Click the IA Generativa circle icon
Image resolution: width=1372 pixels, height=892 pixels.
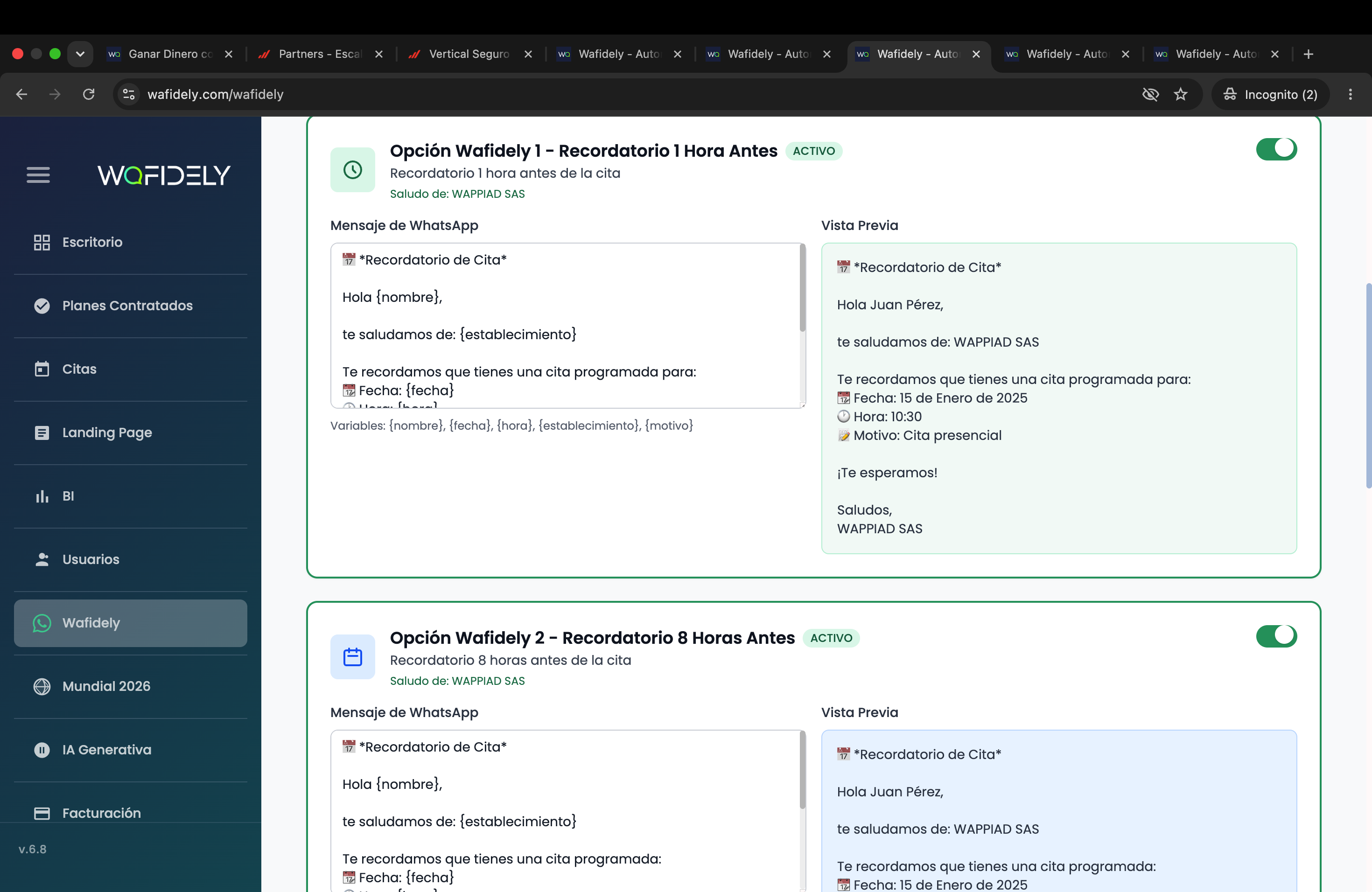[42, 750]
